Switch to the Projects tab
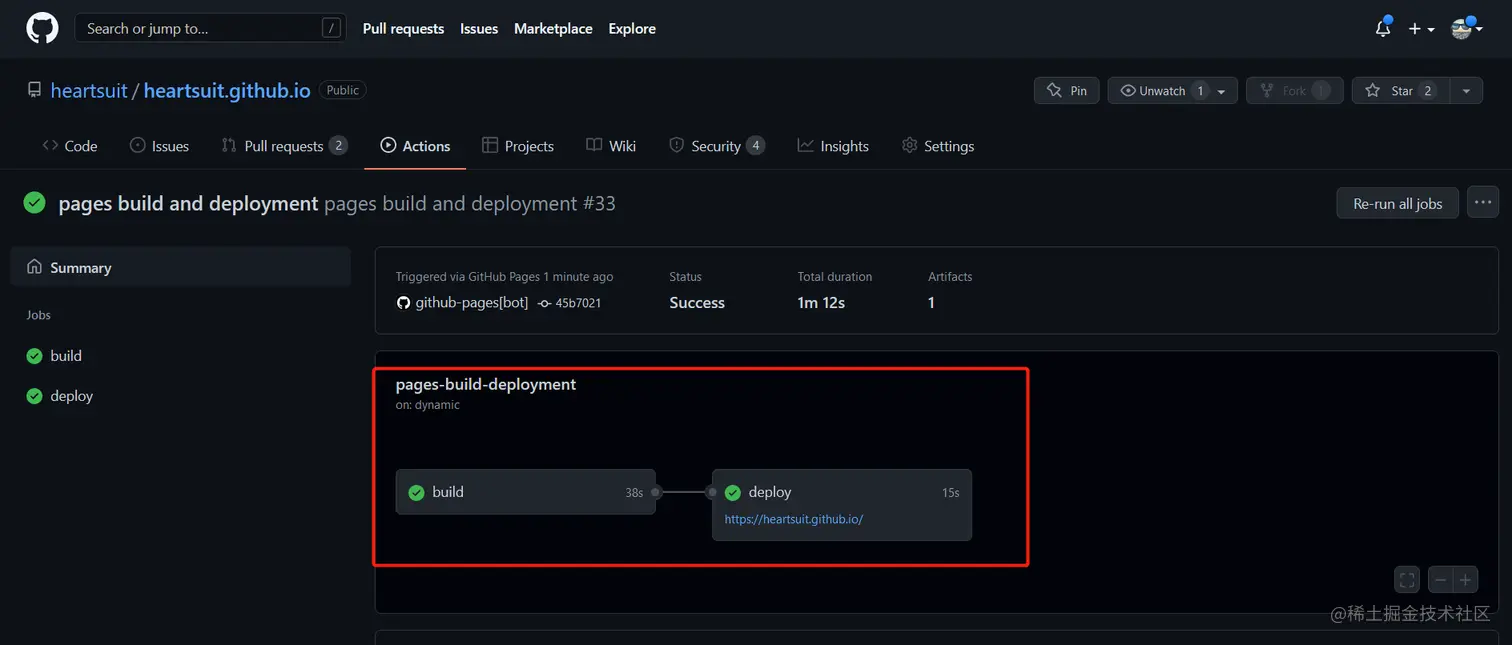The width and height of the screenshot is (1512, 645). point(518,146)
